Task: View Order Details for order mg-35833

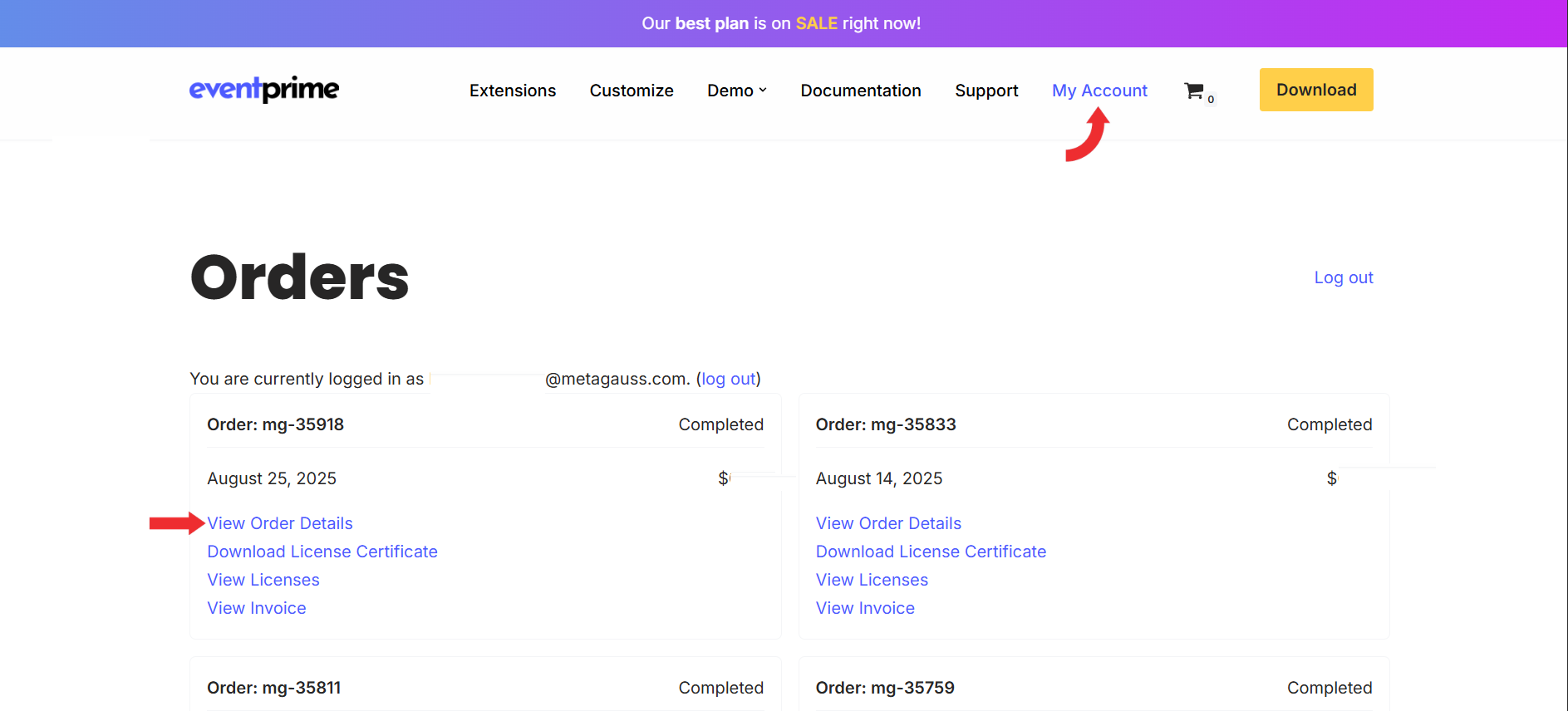Action: [888, 523]
